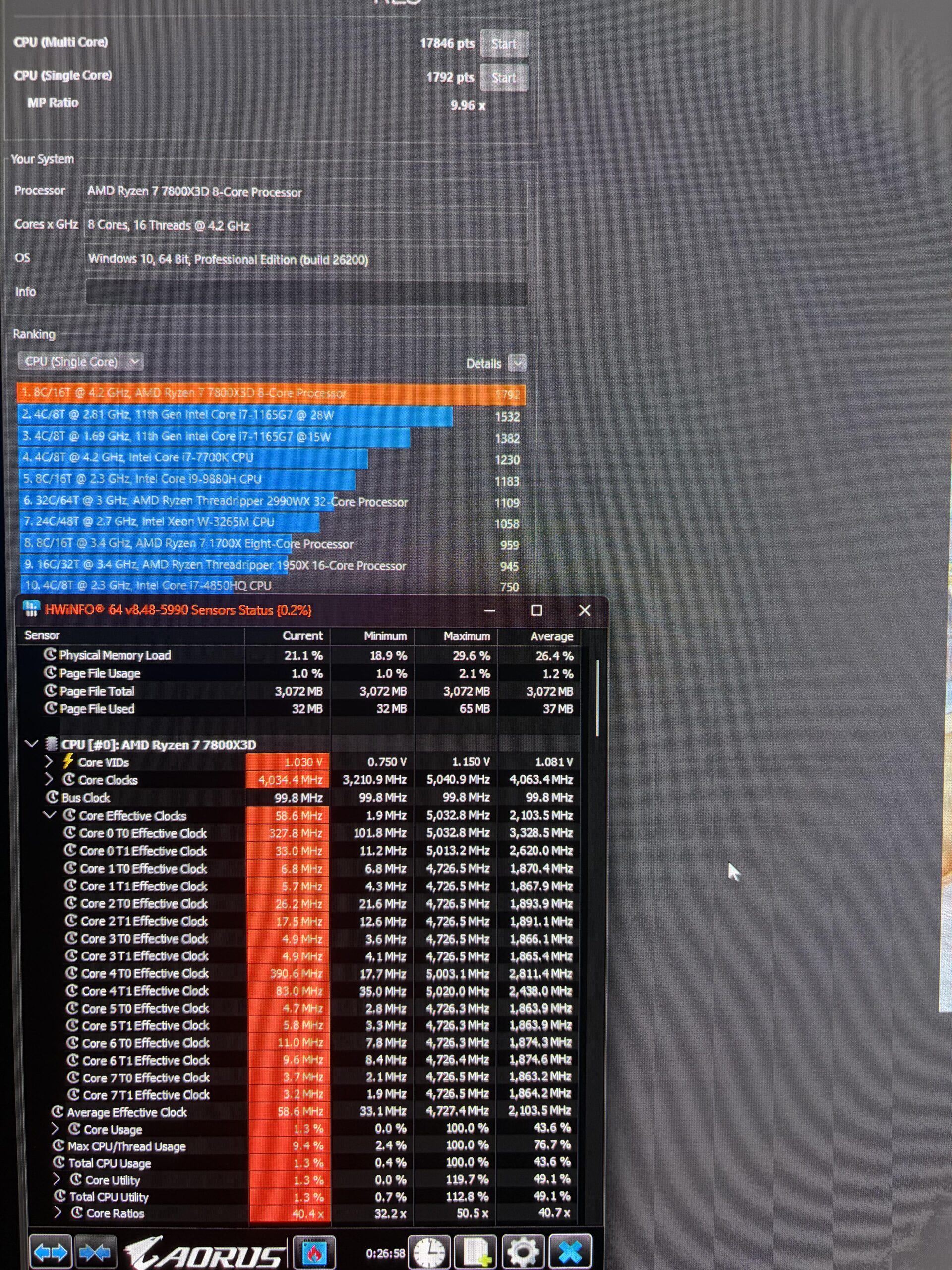The height and width of the screenshot is (1270, 952).
Task: Open the CPU (Single Core) ranking dropdown
Action: (80, 362)
